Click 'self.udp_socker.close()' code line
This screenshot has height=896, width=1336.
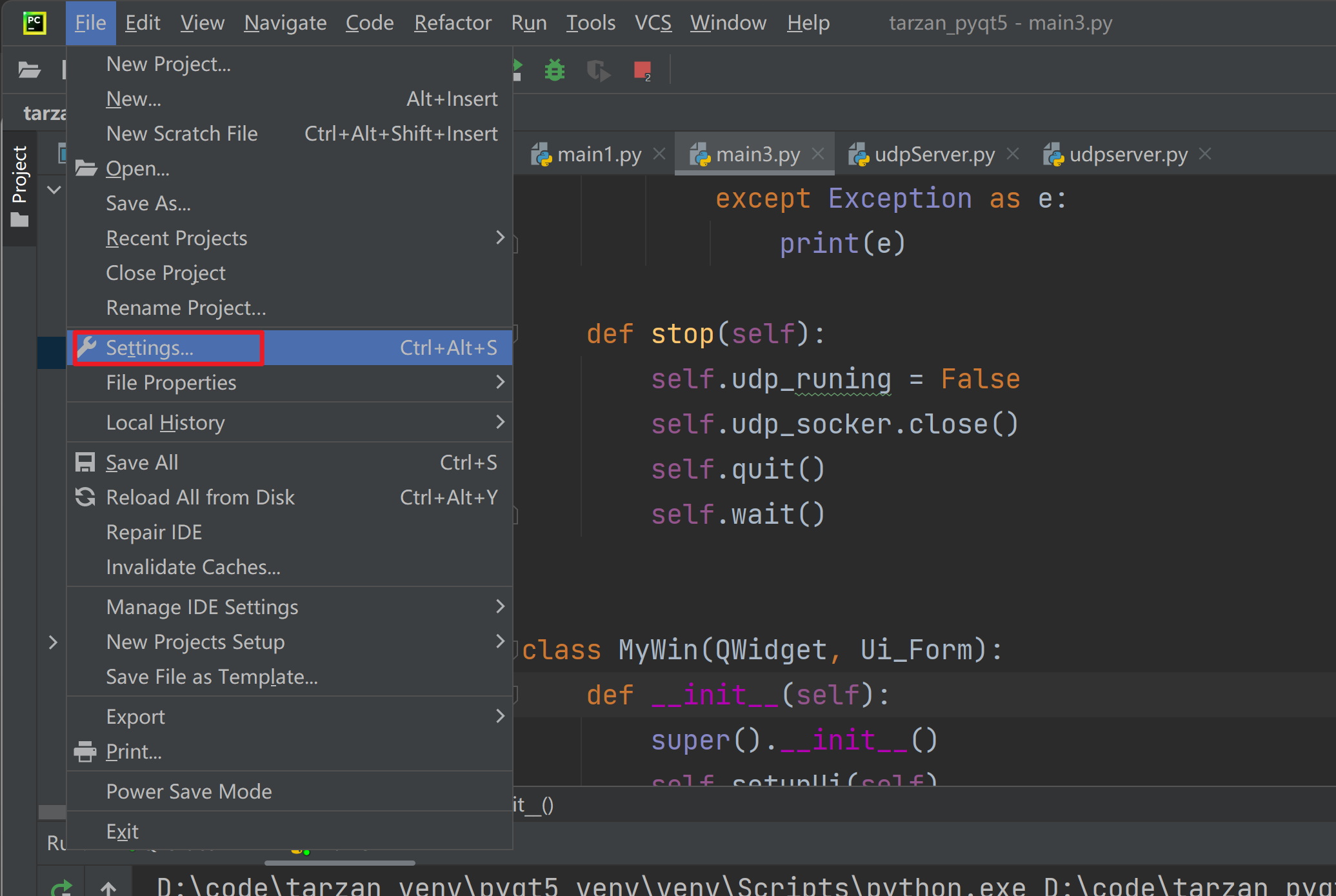click(x=834, y=424)
